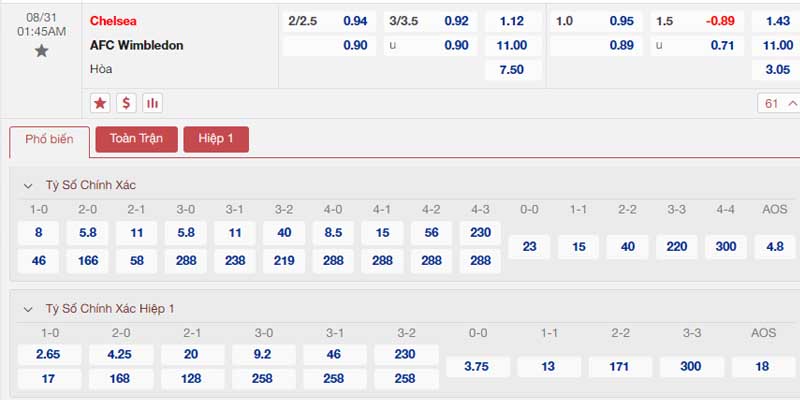
Task: Open the Chelsea team link
Action: (x=113, y=21)
